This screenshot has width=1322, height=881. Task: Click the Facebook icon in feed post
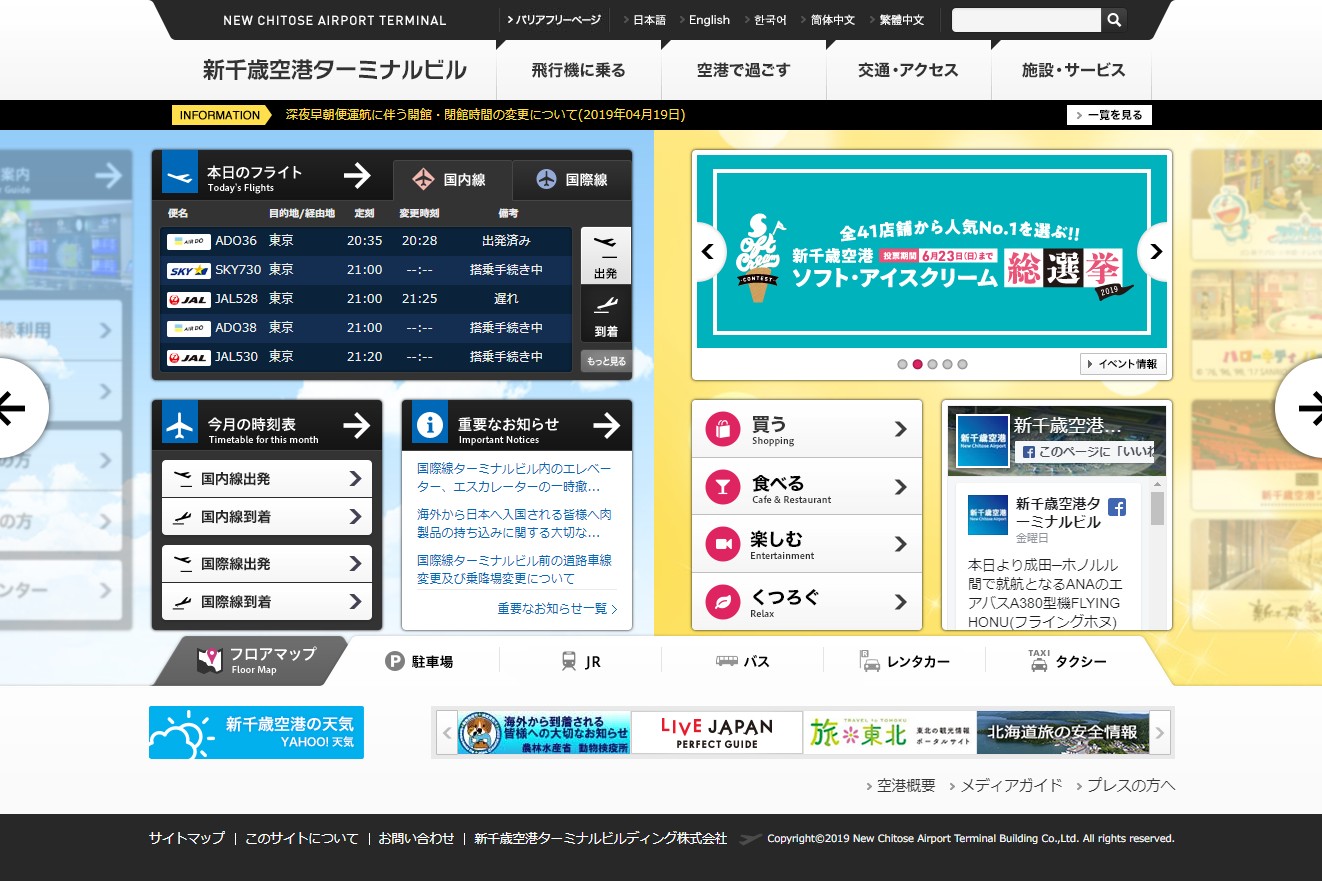(x=1117, y=507)
